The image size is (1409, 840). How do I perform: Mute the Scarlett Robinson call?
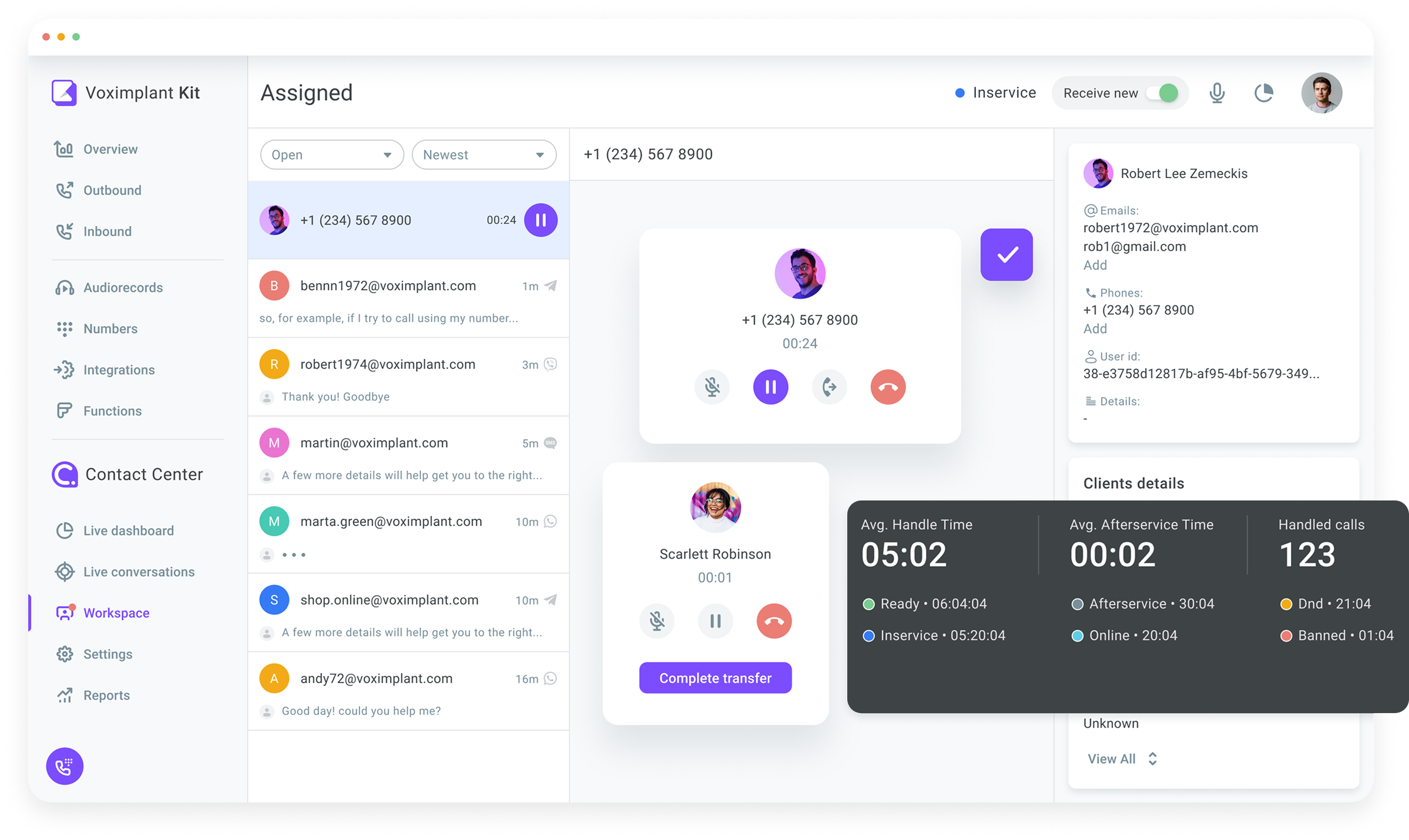click(657, 621)
